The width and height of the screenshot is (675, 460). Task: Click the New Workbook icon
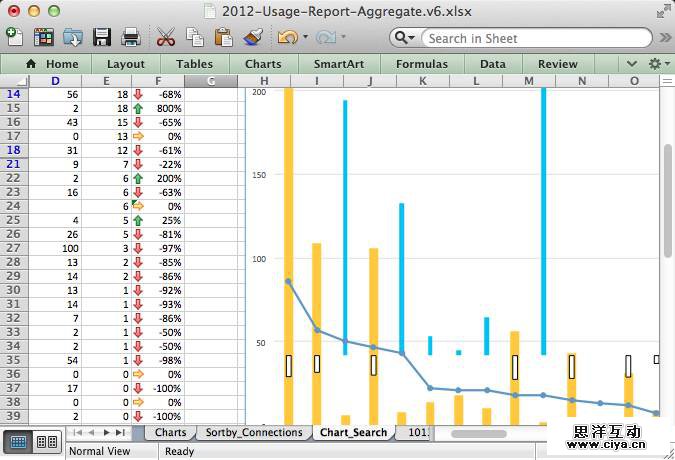click(14, 37)
